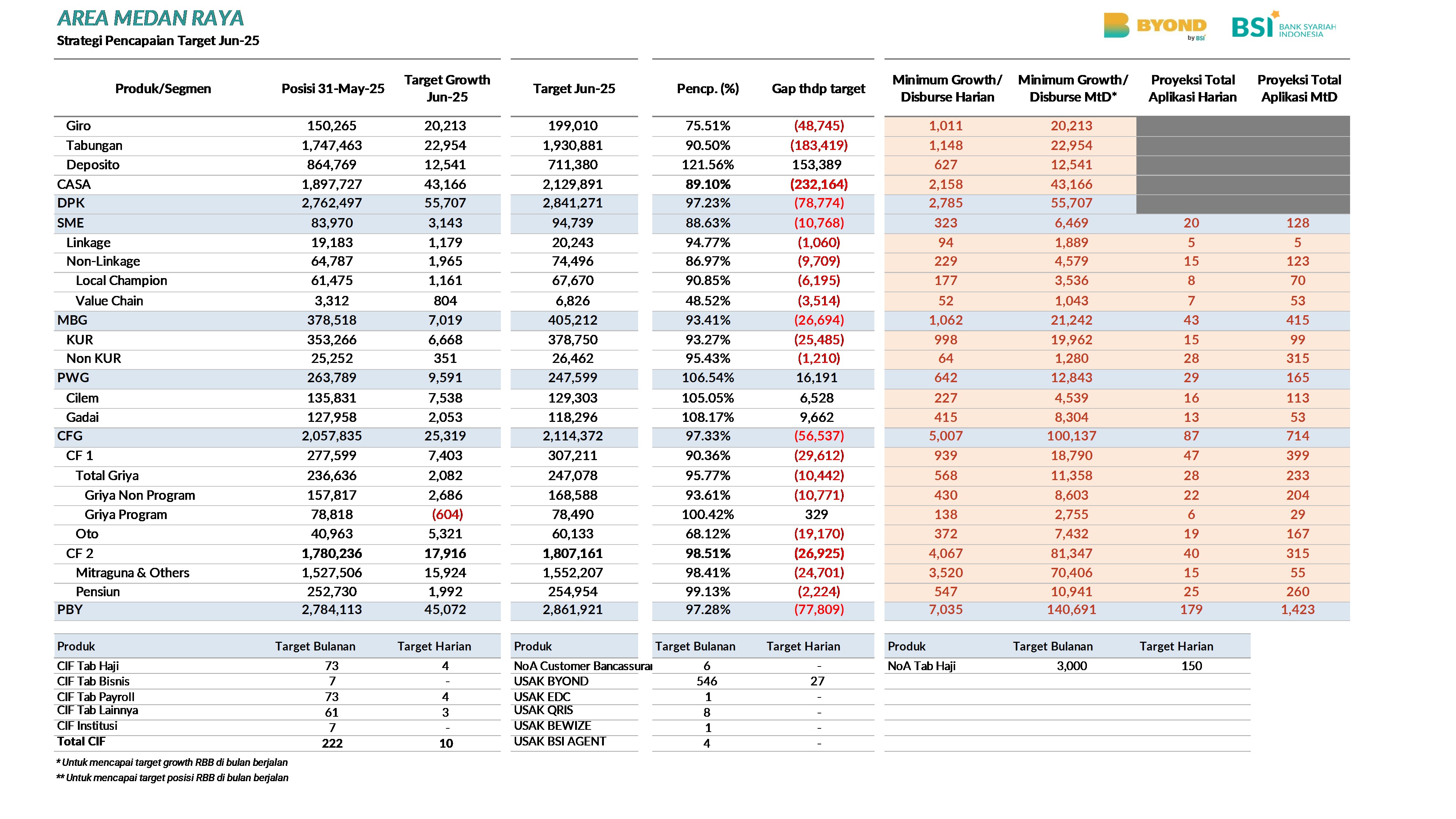Select the Target Jun-25 column header
The height and width of the screenshot is (819, 1456).
(x=574, y=89)
